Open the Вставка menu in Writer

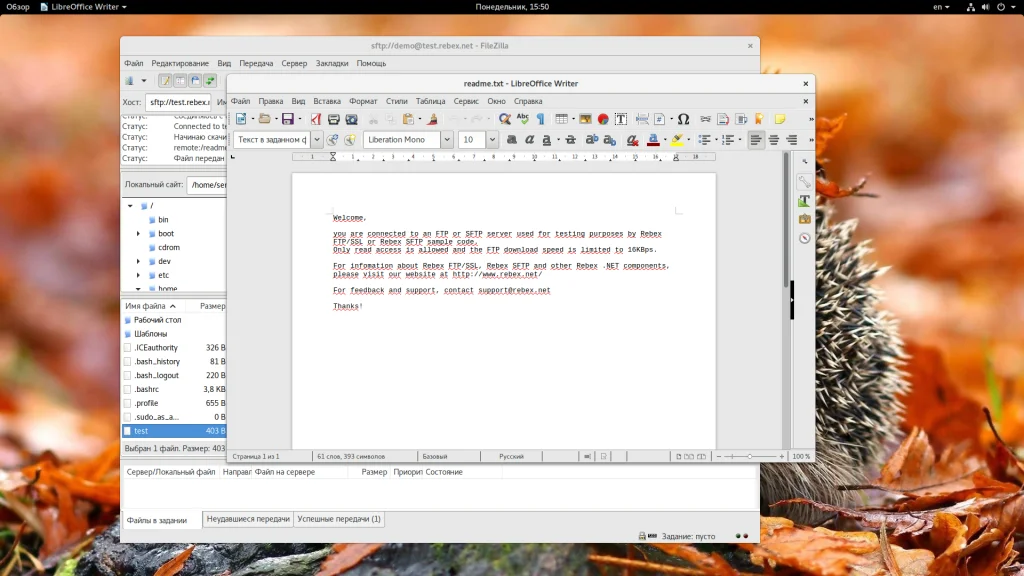click(327, 101)
